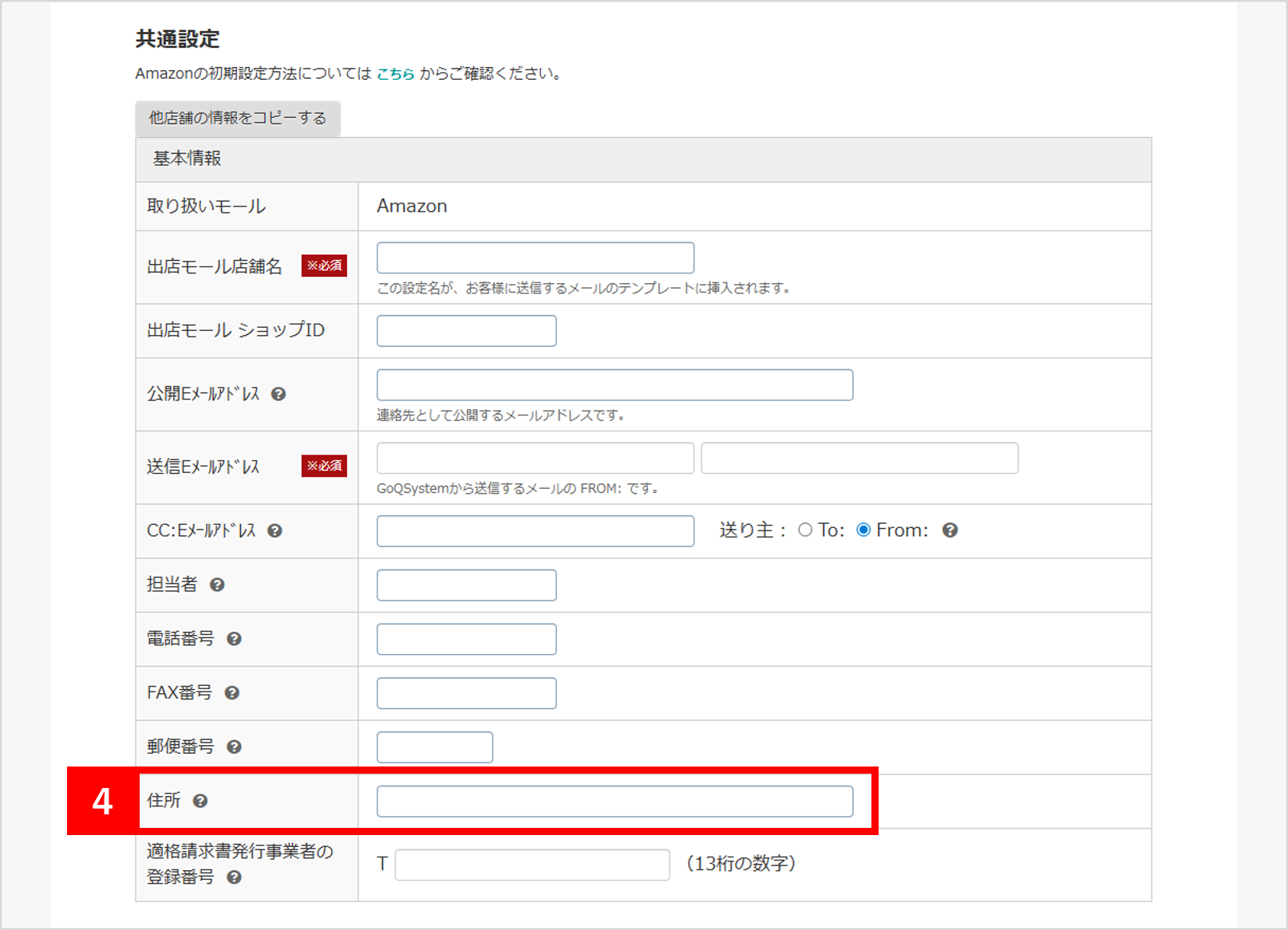Click second 送信Eメールアドレス input box
Image resolution: width=1288 pixels, height=930 pixels.
(x=859, y=459)
